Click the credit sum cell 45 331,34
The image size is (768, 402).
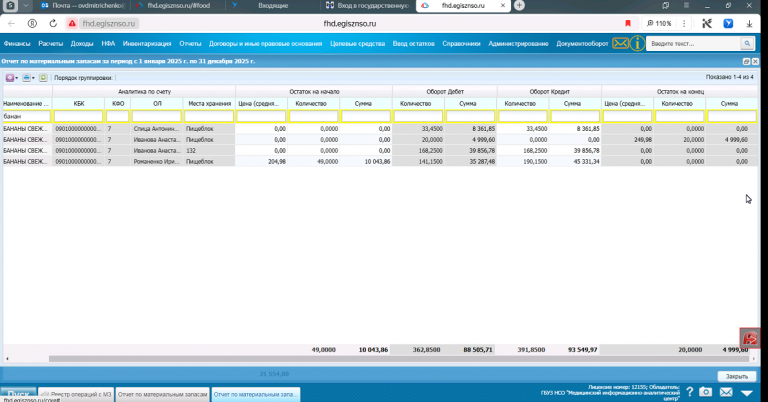(x=575, y=162)
